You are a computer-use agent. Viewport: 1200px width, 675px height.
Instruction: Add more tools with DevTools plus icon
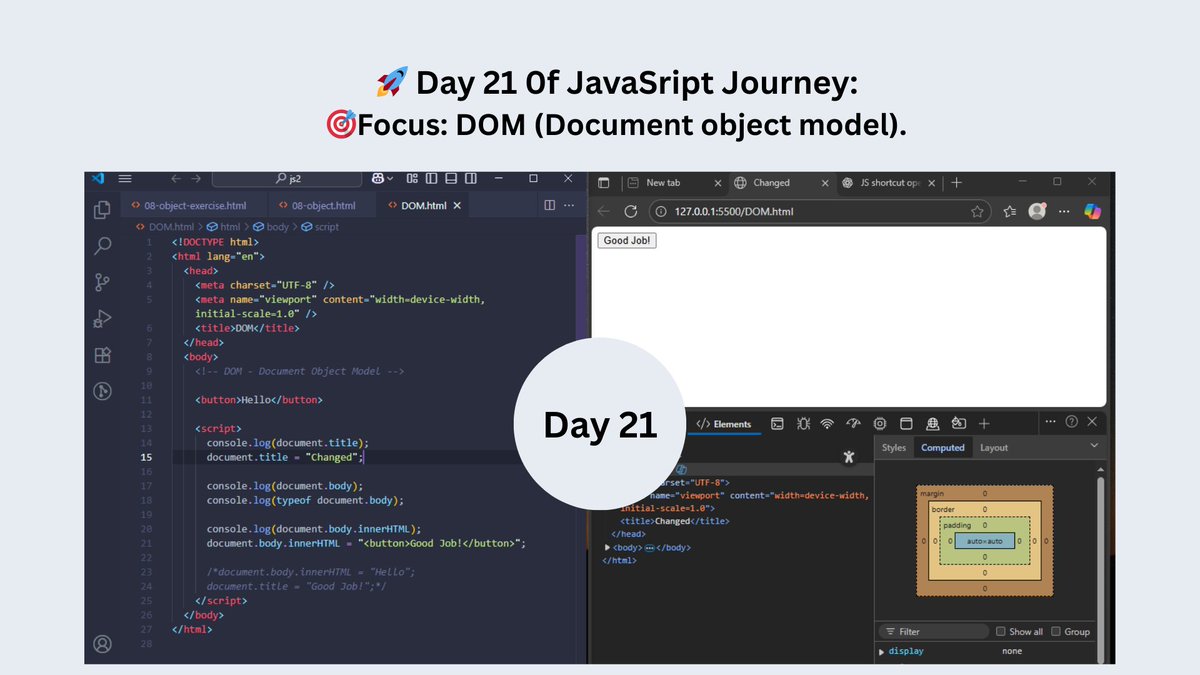pos(984,424)
